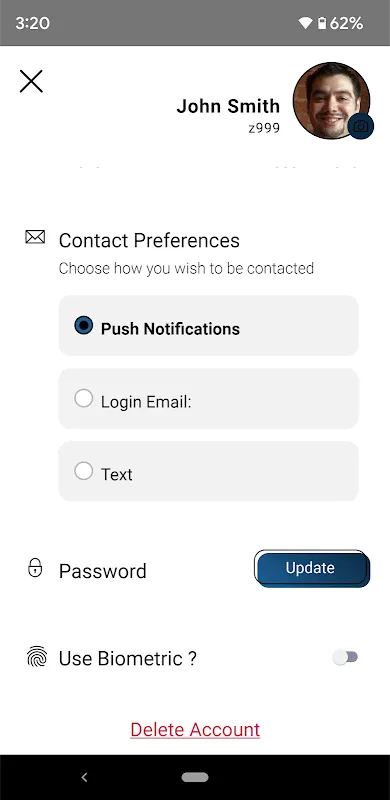Select Push Notifications radio button
This screenshot has width=390, height=800.
(84, 325)
